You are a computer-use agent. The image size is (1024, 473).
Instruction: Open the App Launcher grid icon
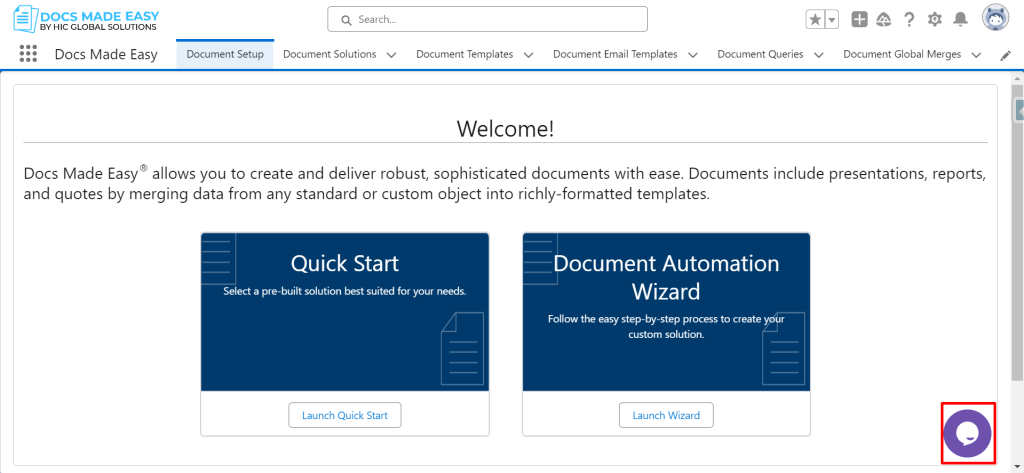[28, 54]
